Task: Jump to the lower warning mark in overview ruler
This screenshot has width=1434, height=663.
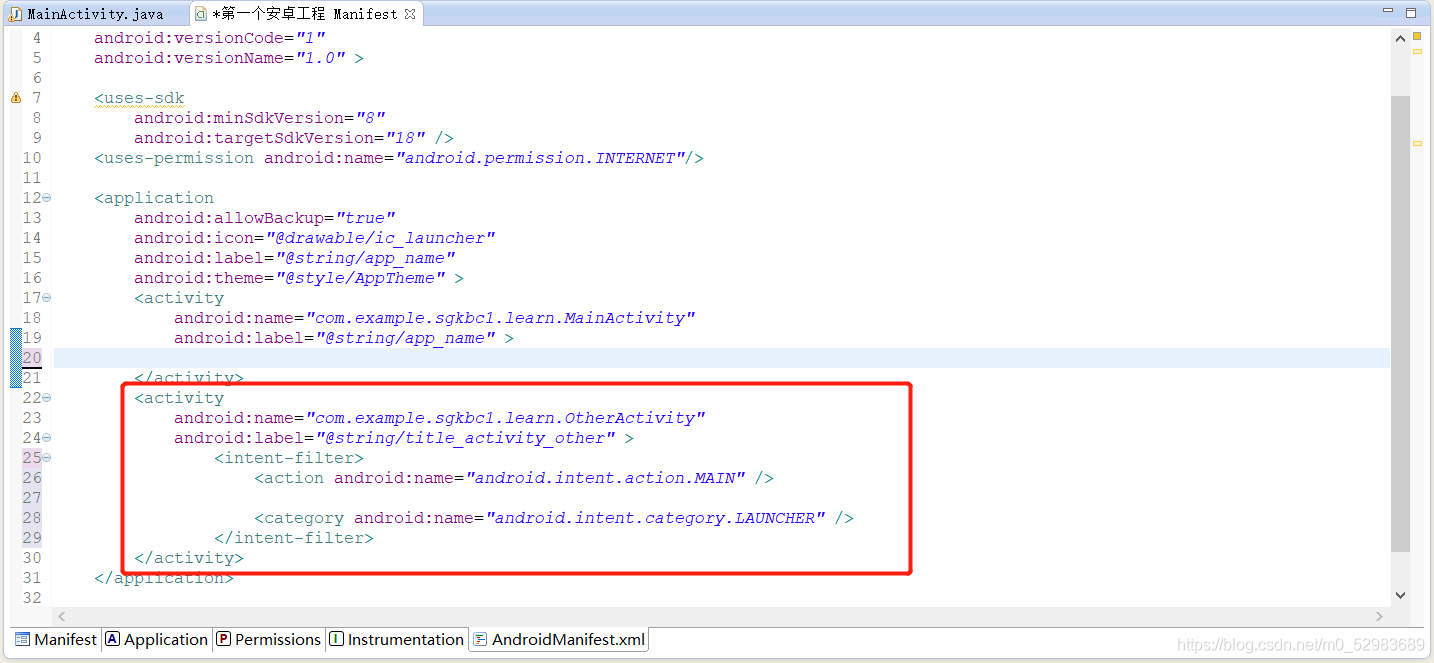Action: coord(1417,143)
